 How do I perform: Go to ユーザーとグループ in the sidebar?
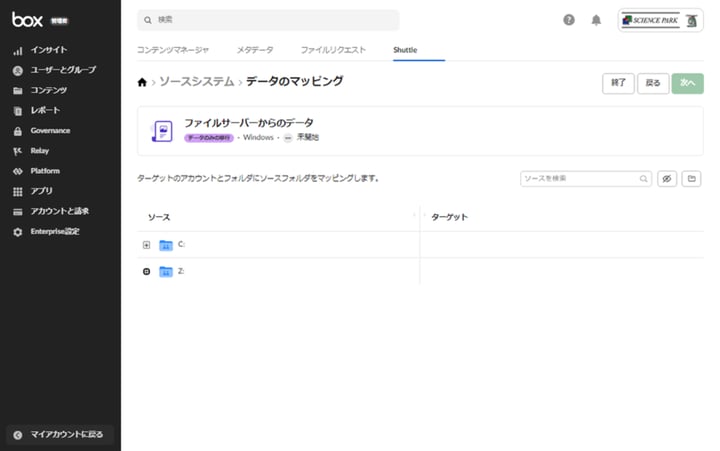62,70
